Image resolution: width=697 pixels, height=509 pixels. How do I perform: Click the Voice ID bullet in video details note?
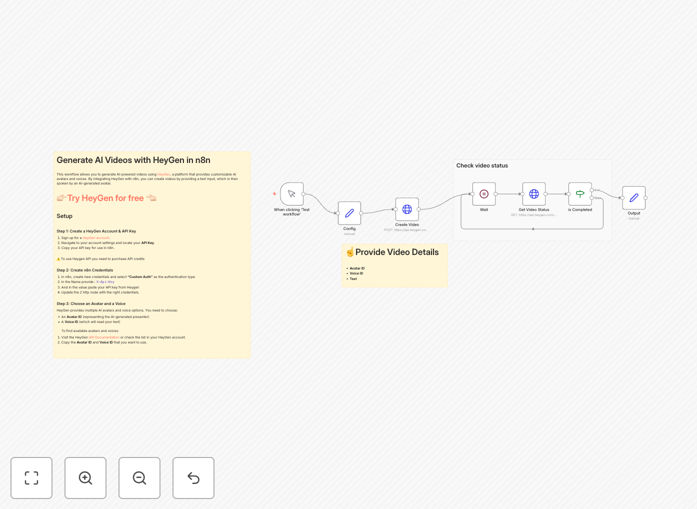coord(355,273)
